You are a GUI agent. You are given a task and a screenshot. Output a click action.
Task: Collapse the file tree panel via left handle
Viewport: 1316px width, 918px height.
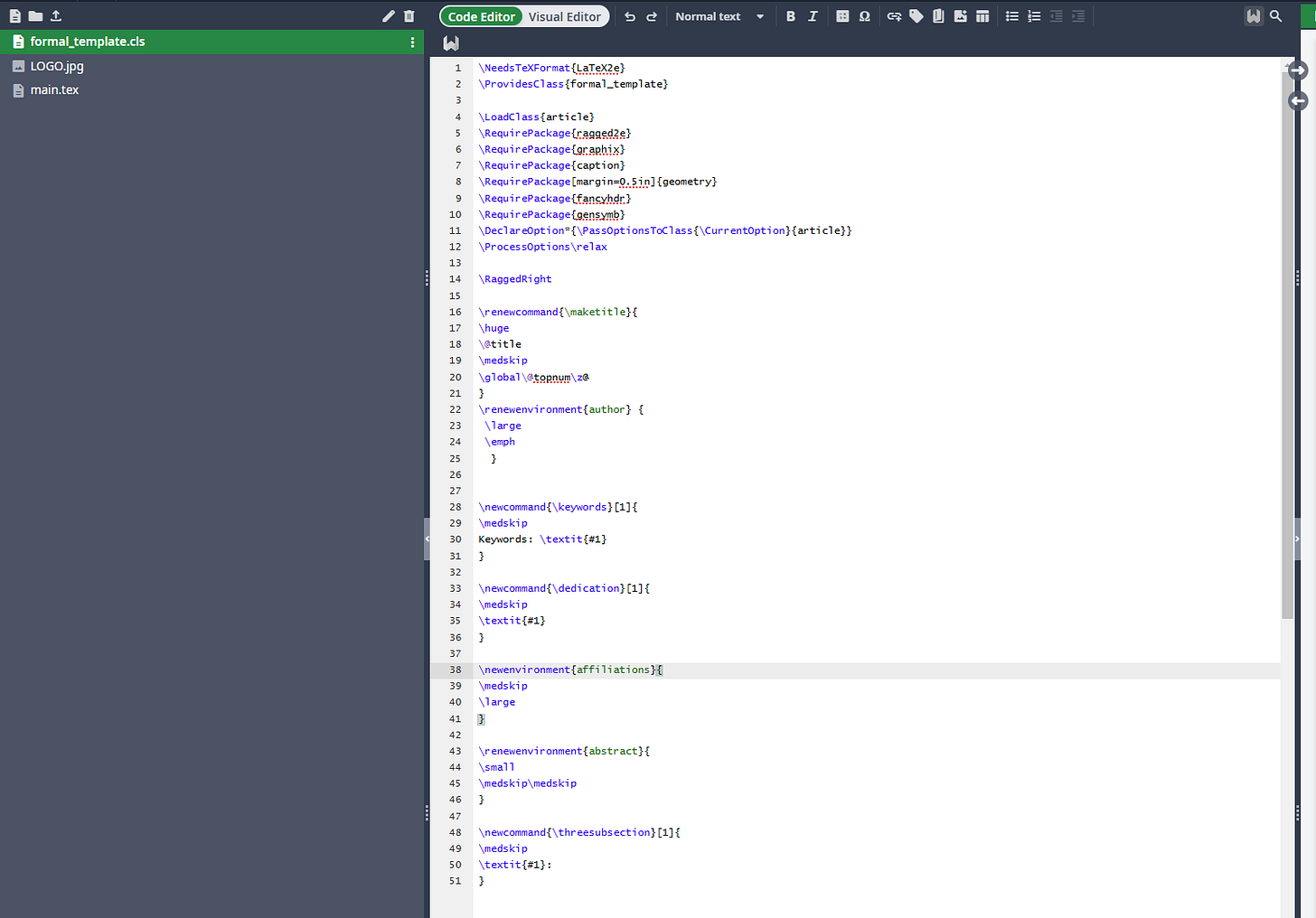427,539
